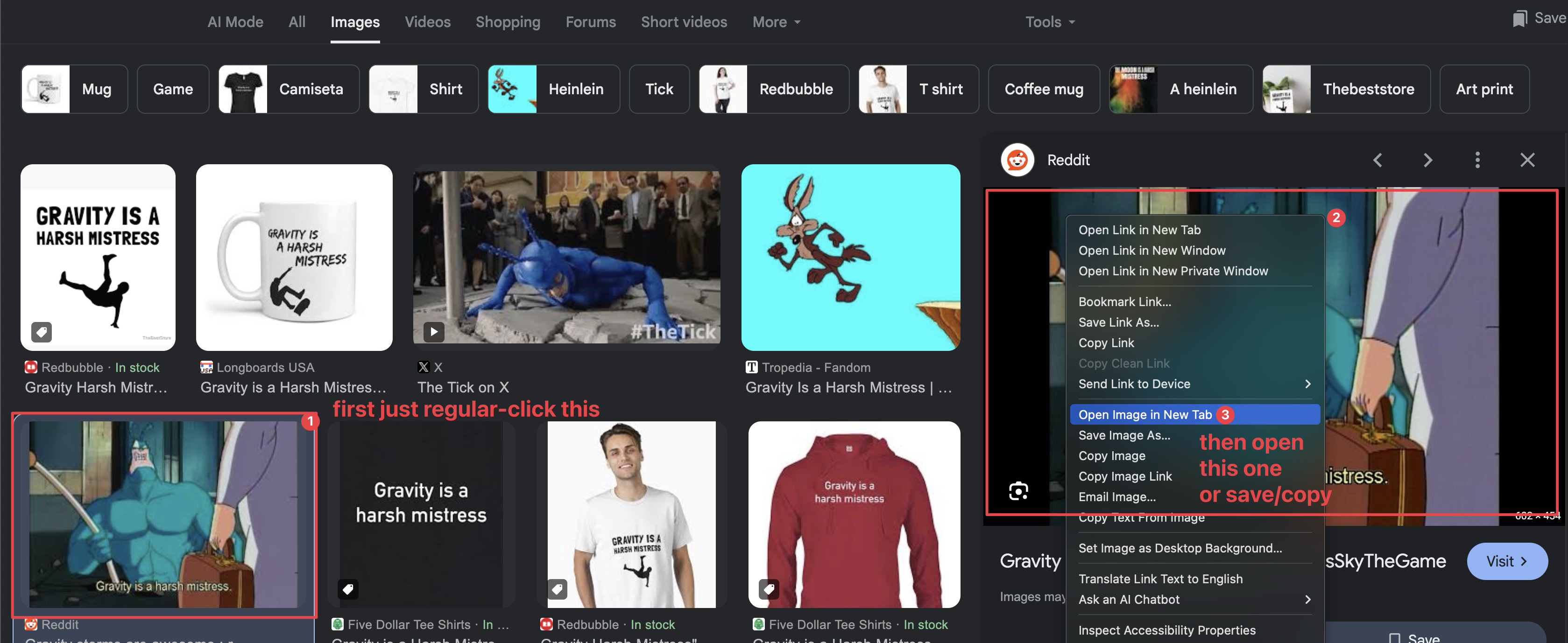
Task: Switch to the Videos tab
Action: (427, 22)
